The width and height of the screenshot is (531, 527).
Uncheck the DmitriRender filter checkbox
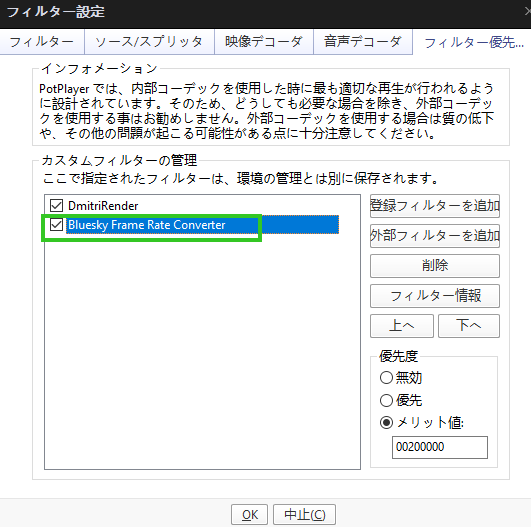(x=56, y=206)
